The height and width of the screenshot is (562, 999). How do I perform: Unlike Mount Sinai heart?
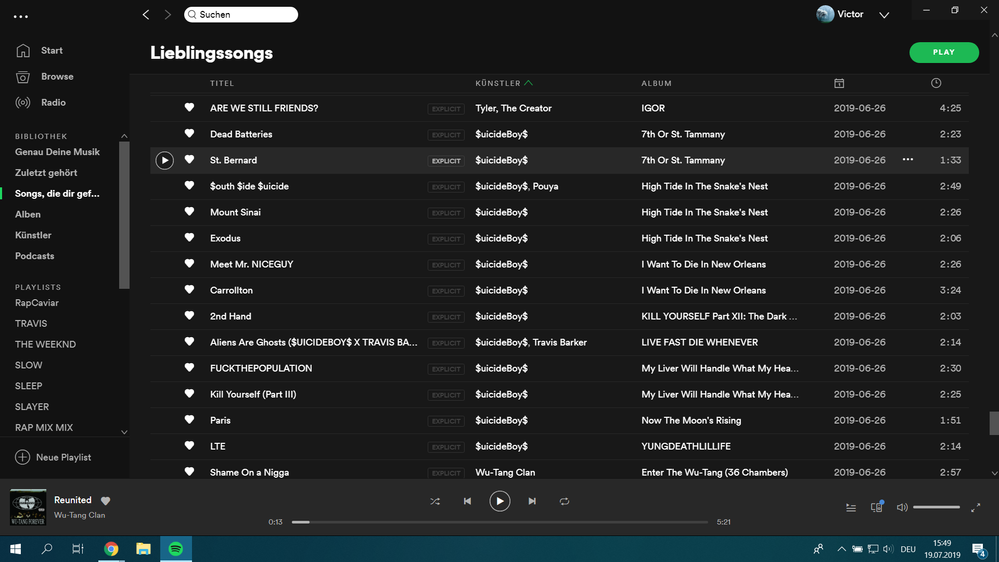pyautogui.click(x=189, y=212)
